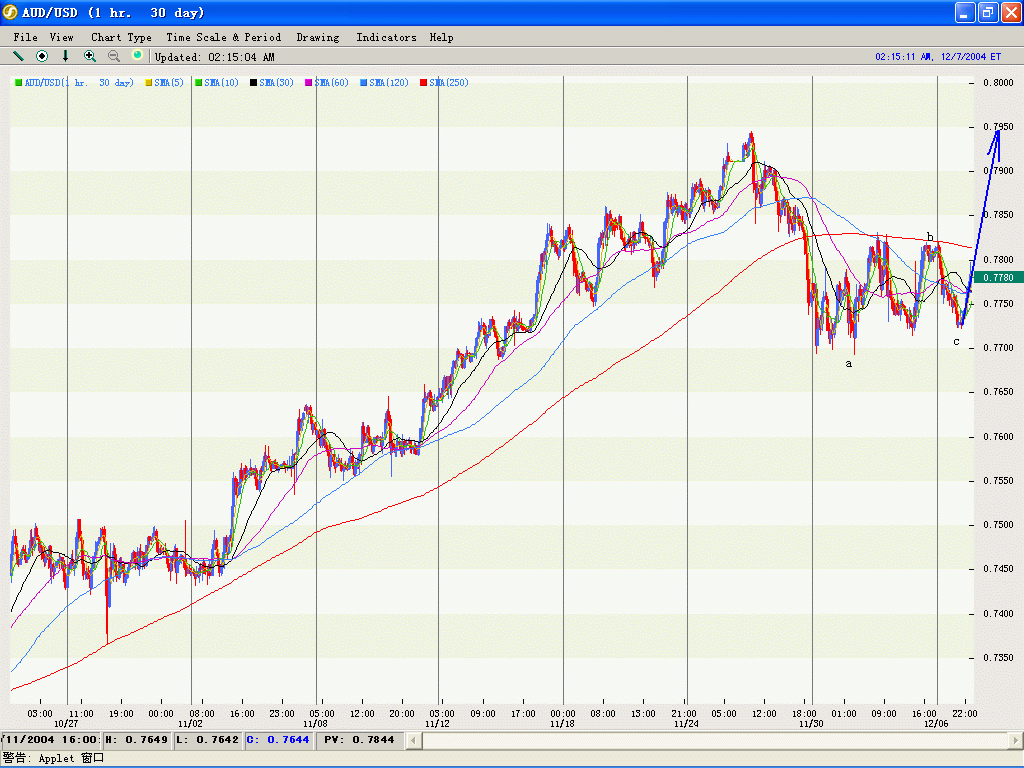Open the Help menu
Viewport: 1024px width, 768px height.
pos(441,37)
